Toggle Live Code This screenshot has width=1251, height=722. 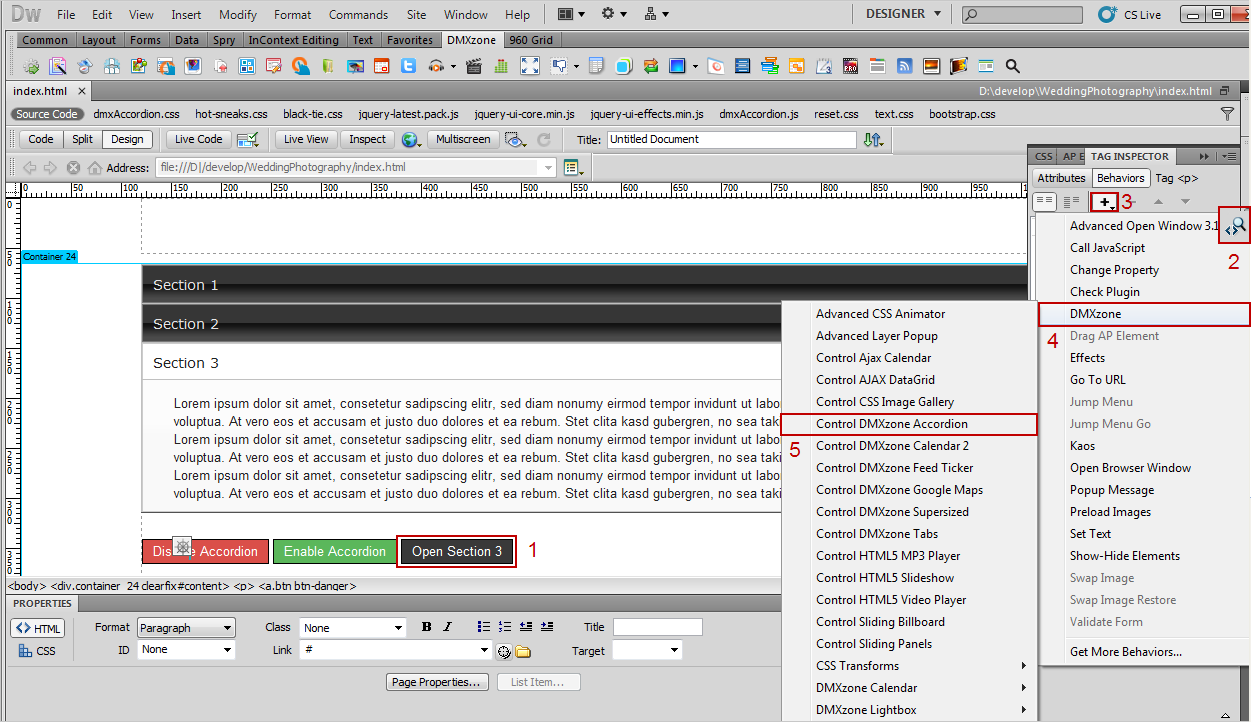(x=199, y=140)
